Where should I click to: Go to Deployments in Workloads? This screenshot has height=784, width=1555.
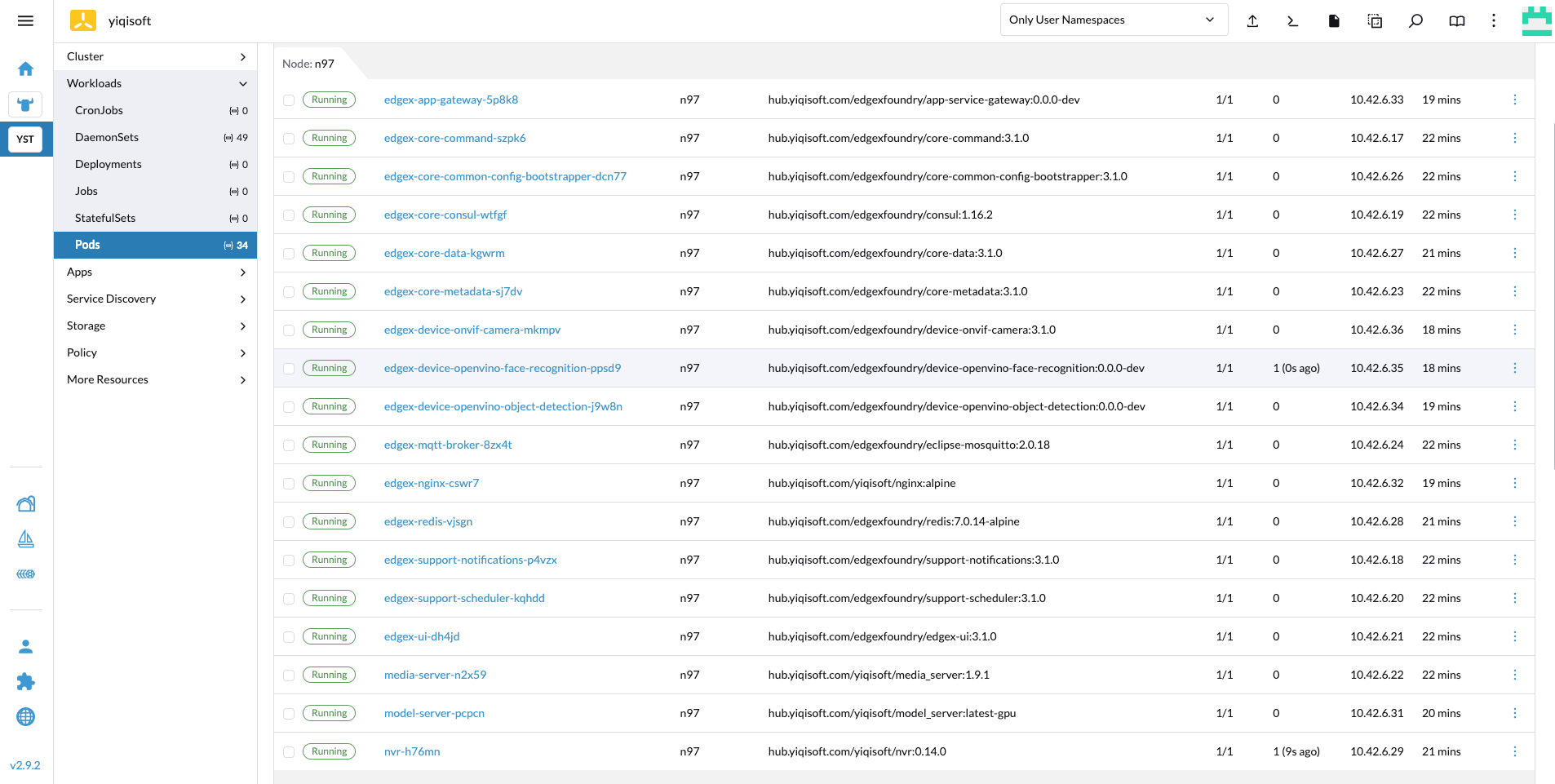point(109,164)
